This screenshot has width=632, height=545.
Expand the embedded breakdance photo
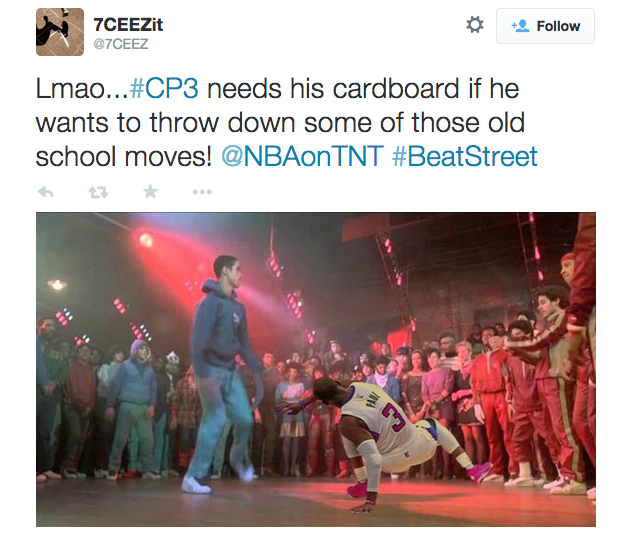(x=315, y=369)
